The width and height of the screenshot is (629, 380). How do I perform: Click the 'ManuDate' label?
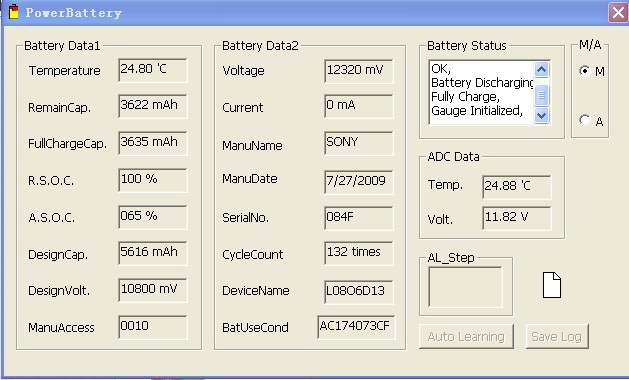pos(250,179)
